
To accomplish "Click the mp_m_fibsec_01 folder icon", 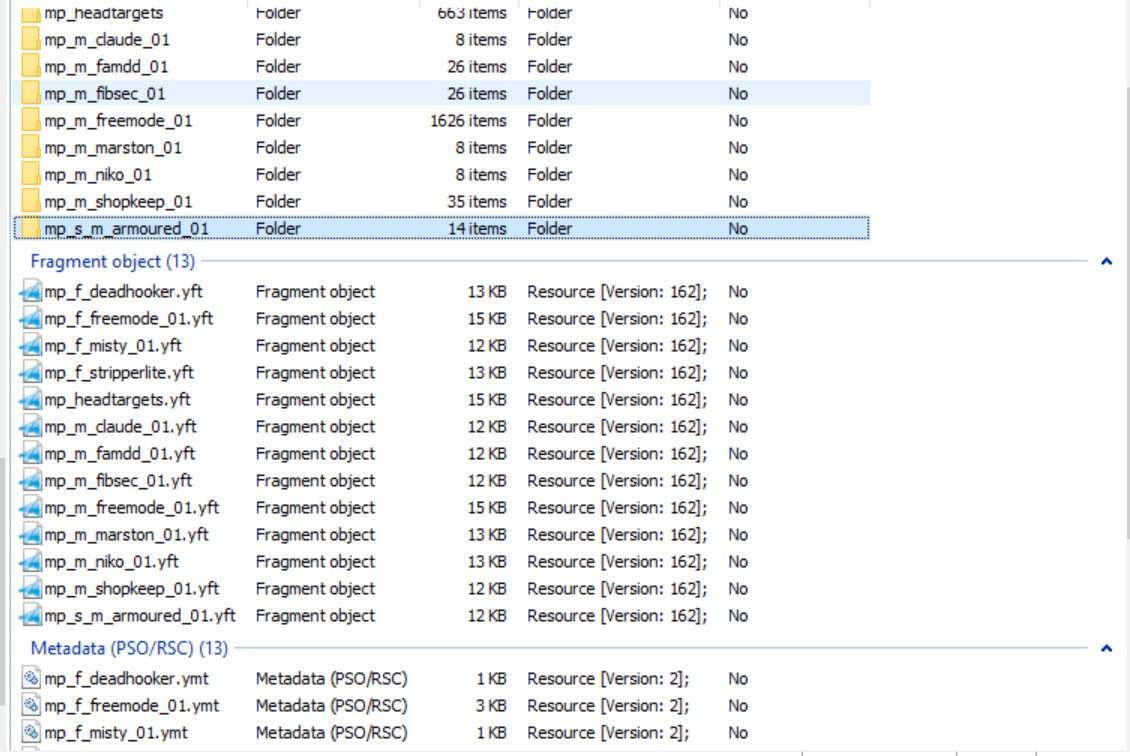I will tap(30, 94).
